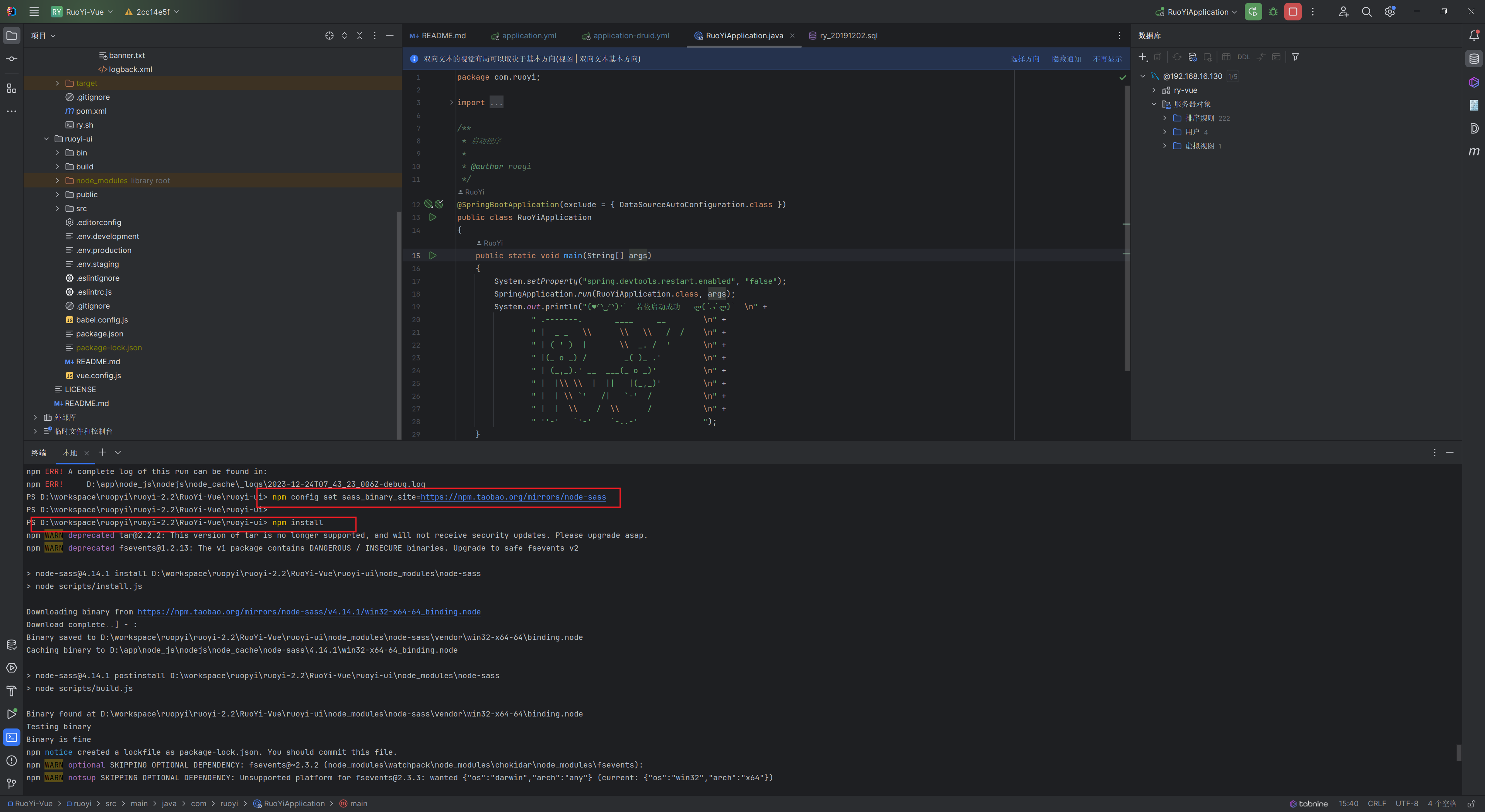Open the Services tool window icon

[x=12, y=667]
